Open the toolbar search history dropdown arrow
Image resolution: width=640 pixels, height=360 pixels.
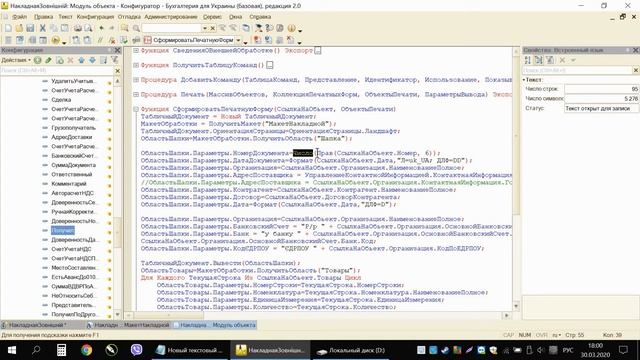pos(204,28)
